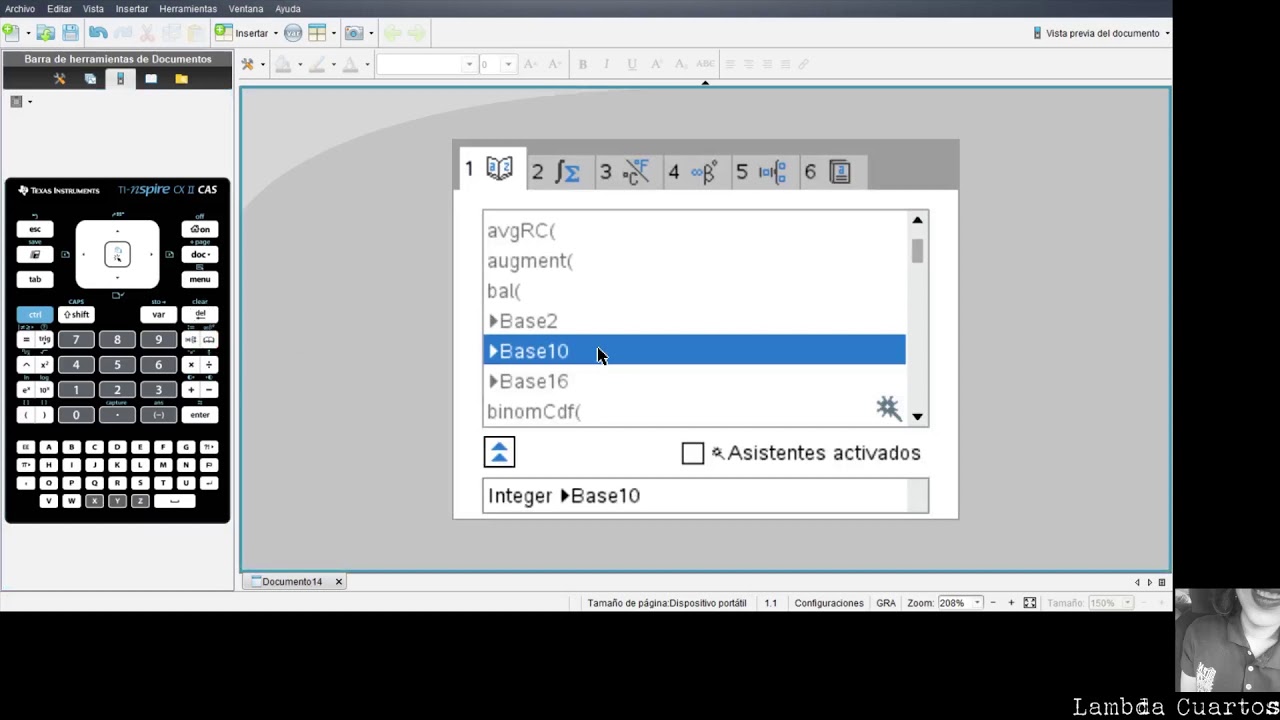Image resolution: width=1280 pixels, height=720 pixels.
Task: Click the new document icon in toolbar
Action: [11, 33]
